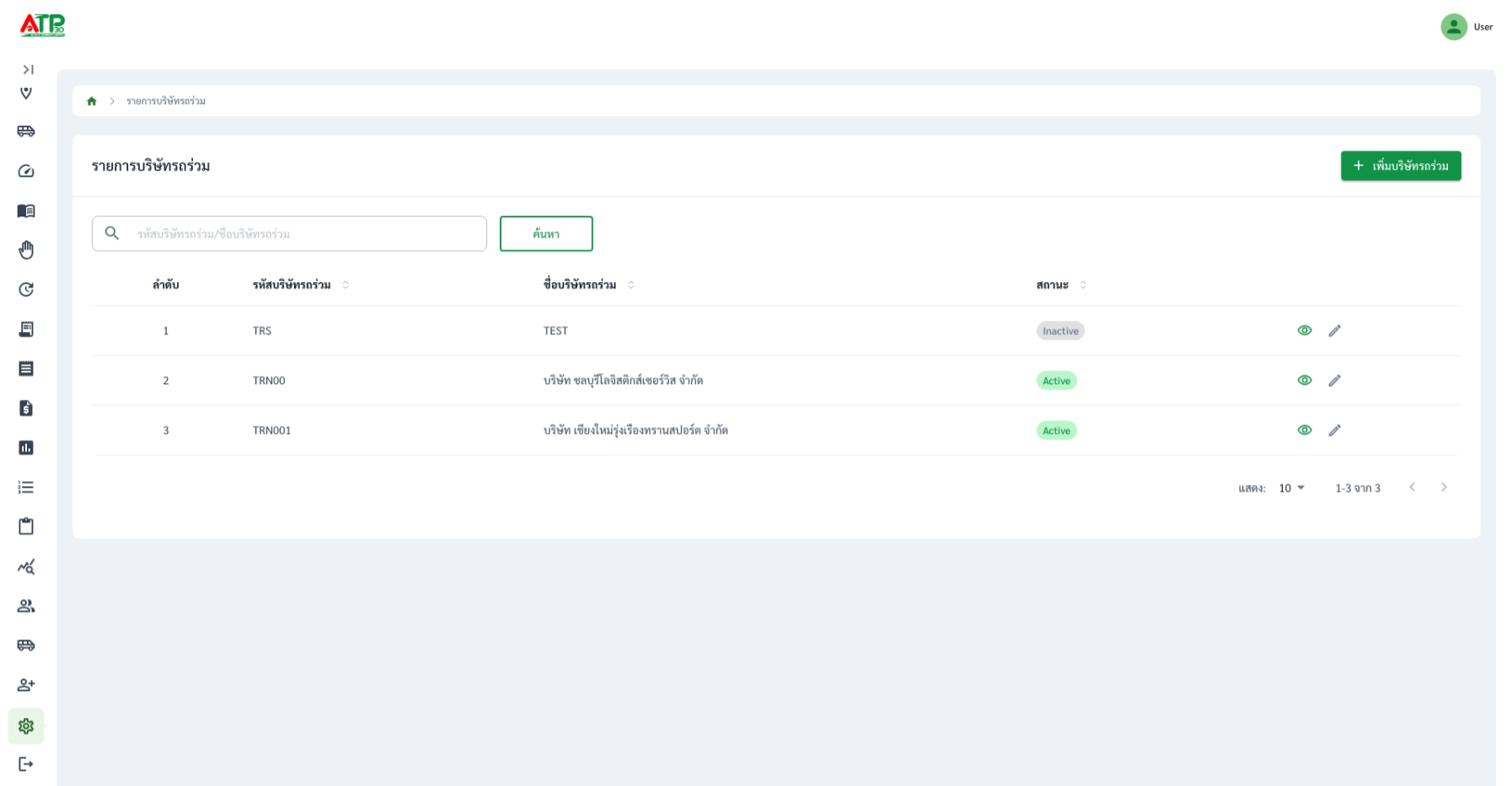Open the rows-per-page 10 dropdown

[1291, 489]
